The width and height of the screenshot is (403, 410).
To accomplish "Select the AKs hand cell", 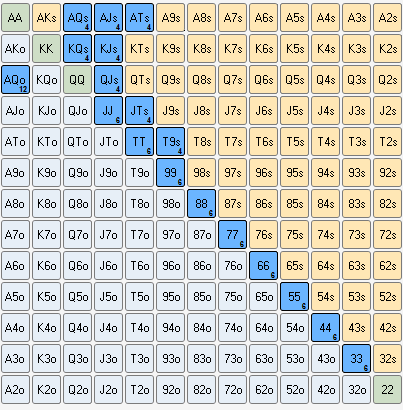I will [x=46, y=18].
